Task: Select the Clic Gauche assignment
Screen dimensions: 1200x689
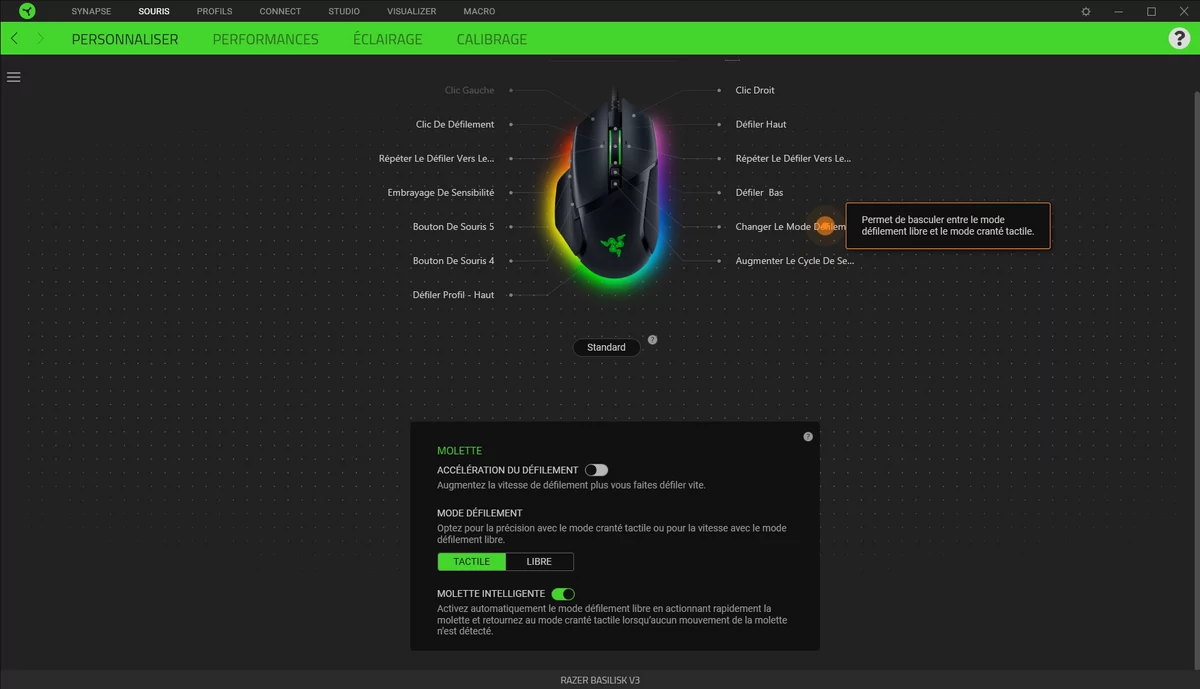Action: pyautogui.click(x=470, y=90)
